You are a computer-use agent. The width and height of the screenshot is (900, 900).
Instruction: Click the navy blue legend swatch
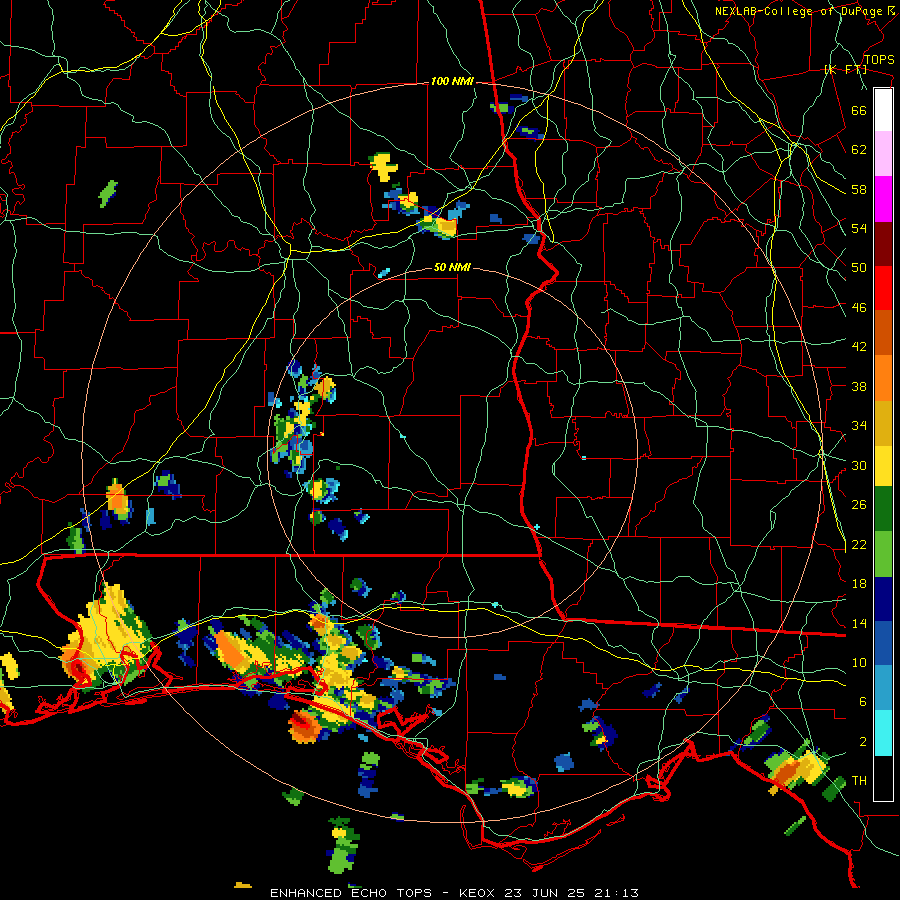click(x=883, y=599)
